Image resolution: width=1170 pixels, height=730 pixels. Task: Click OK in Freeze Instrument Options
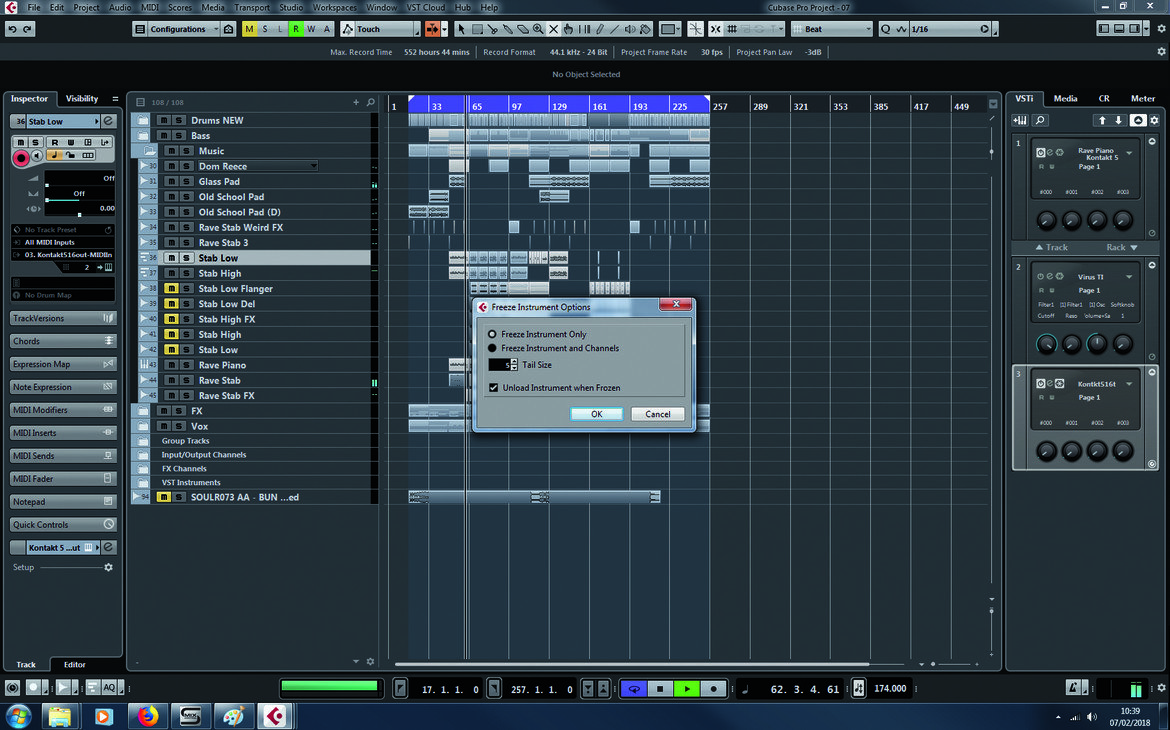596,414
